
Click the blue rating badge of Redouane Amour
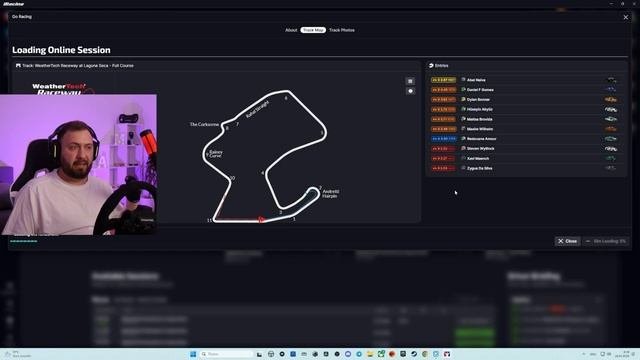[x=443, y=139]
